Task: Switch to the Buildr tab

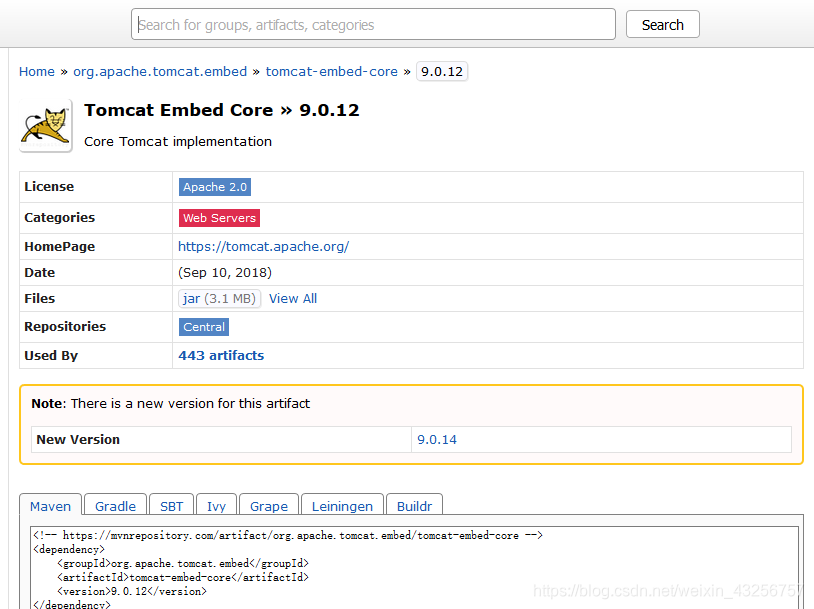Action: coord(414,506)
